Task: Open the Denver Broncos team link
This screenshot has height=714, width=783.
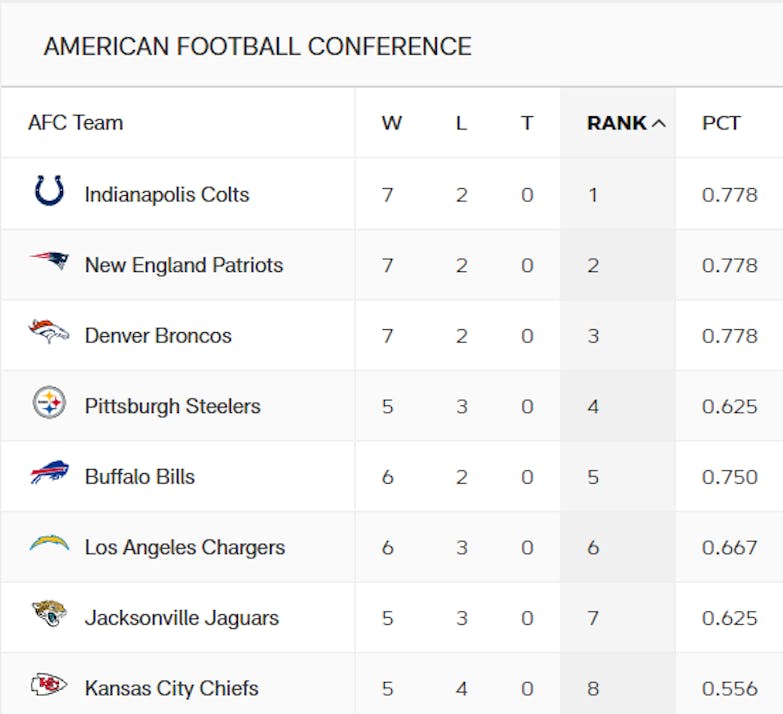Action: 158,336
